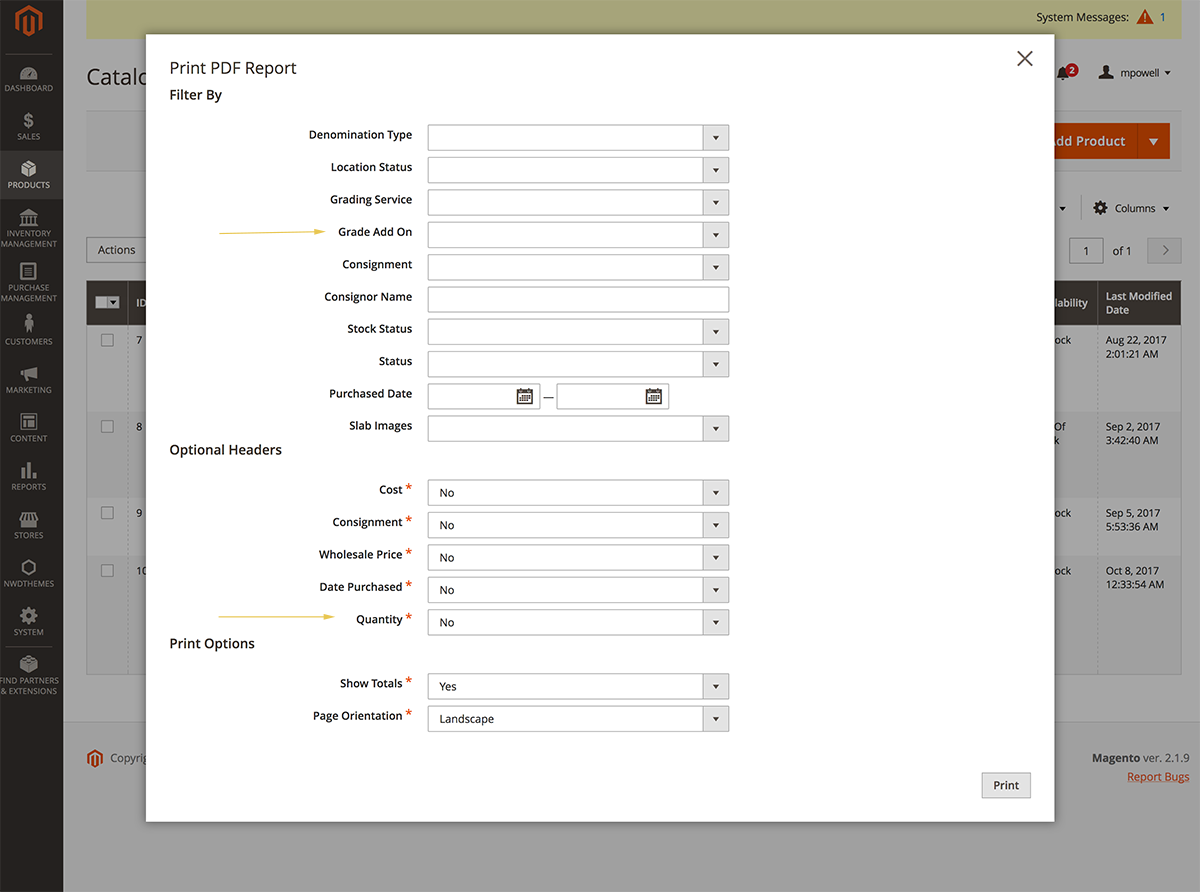Open the System sidebar icon
Viewport: 1200px width, 892px height.
tap(29, 621)
